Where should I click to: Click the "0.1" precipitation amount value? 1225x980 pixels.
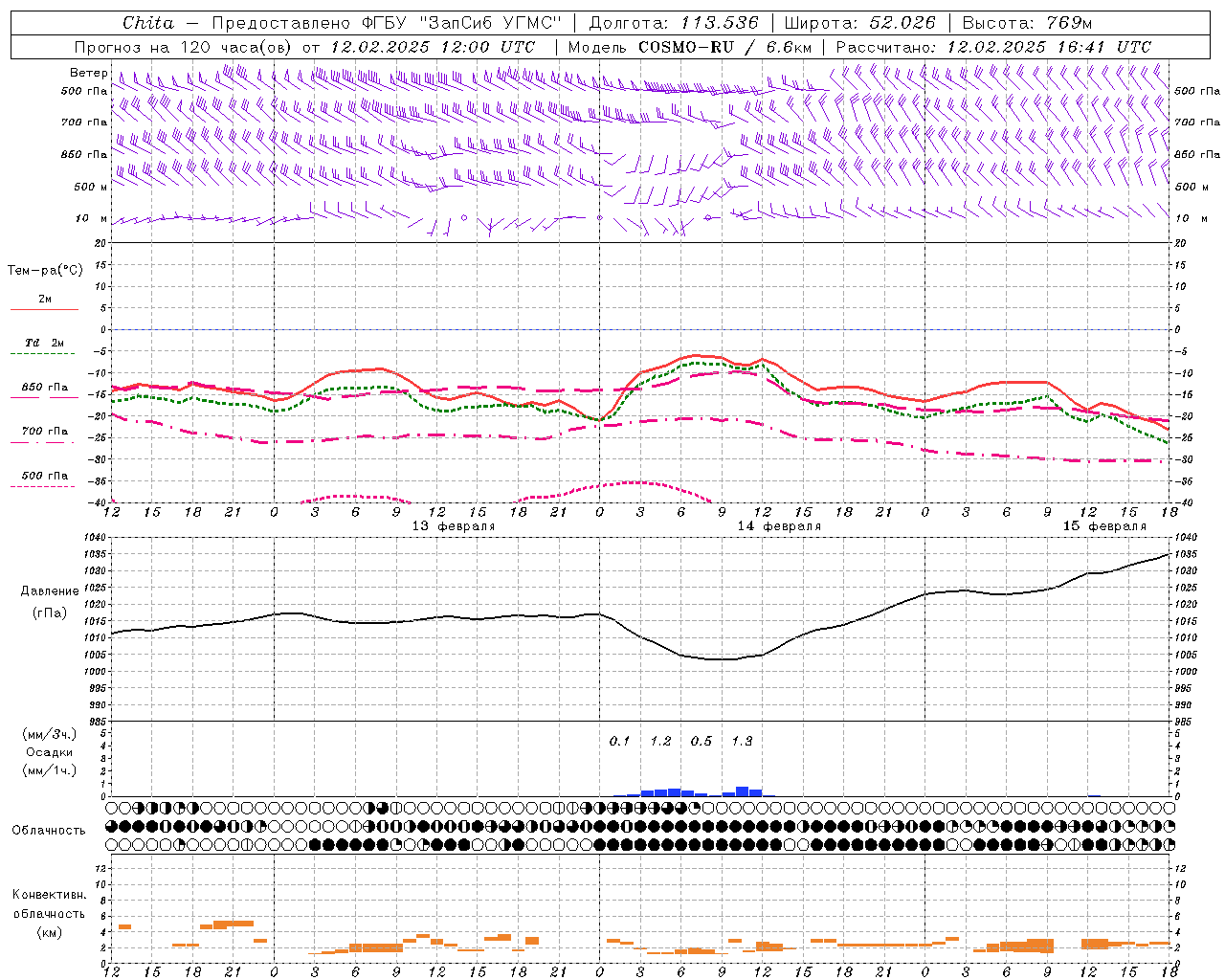click(620, 741)
